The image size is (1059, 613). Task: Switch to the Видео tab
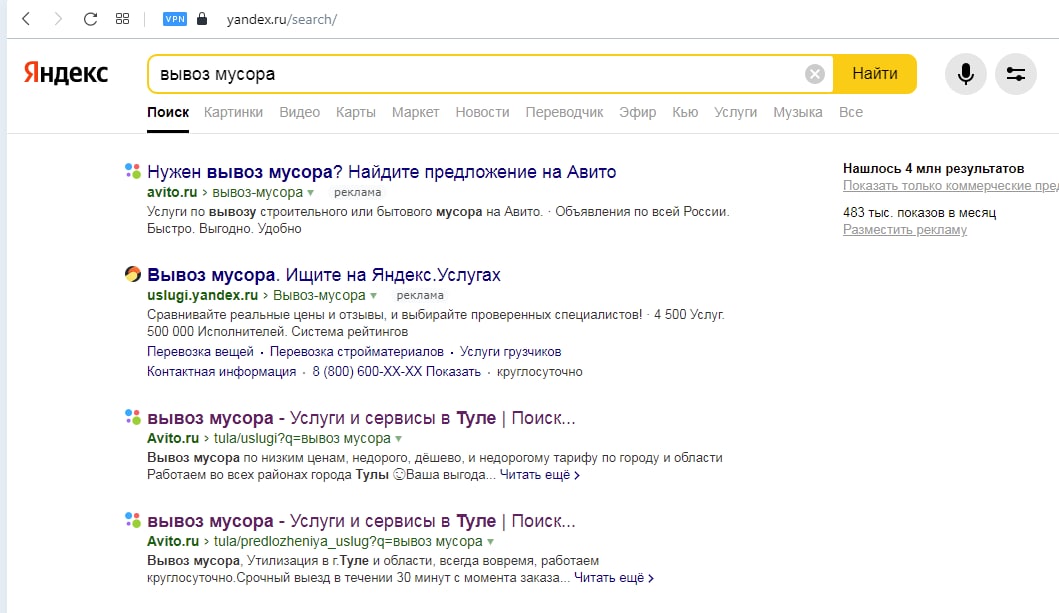(299, 112)
